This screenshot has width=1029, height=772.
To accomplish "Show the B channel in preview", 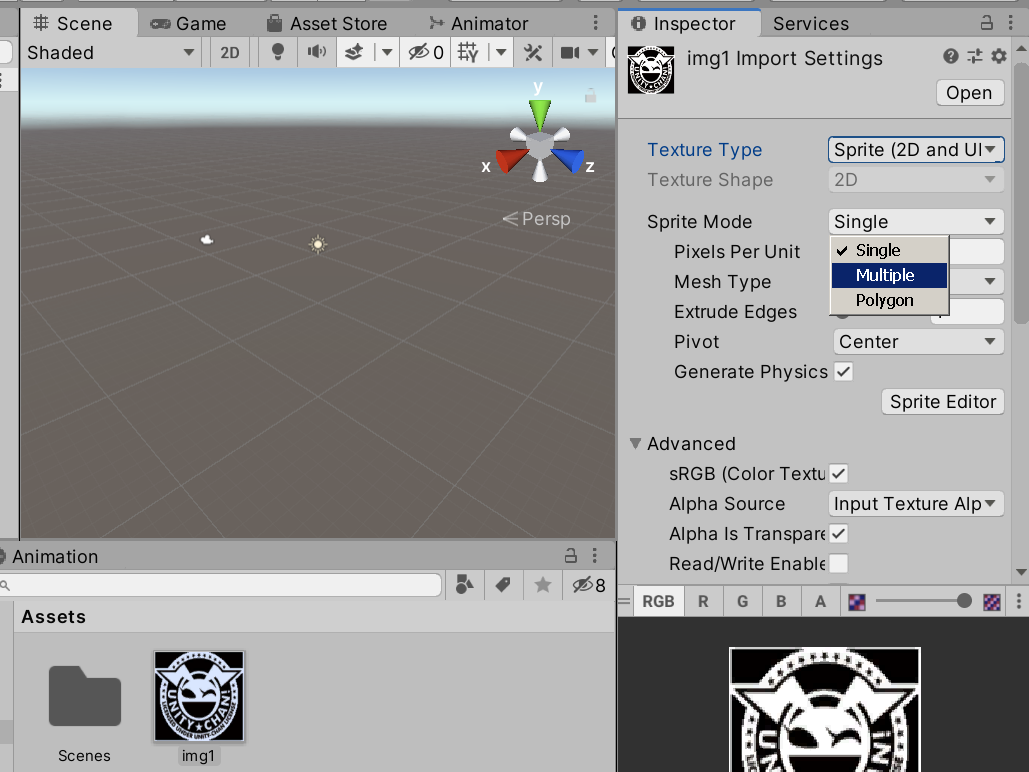I will tap(781, 601).
